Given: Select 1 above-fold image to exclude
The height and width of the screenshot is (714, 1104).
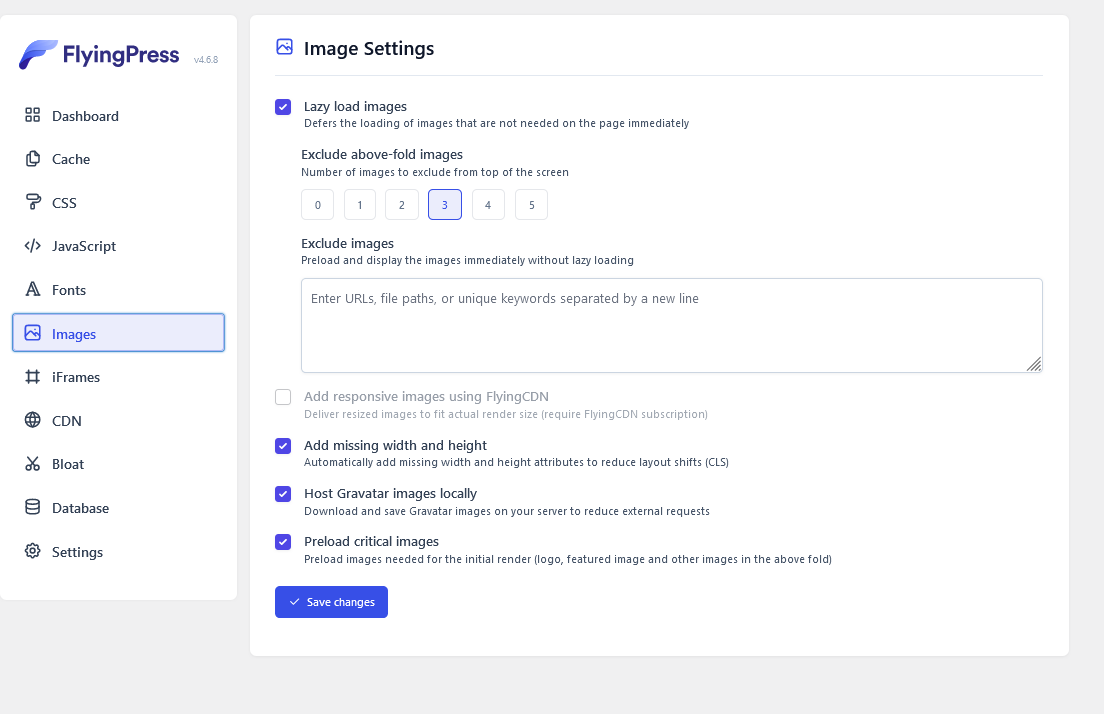Looking at the screenshot, I should tap(360, 205).
